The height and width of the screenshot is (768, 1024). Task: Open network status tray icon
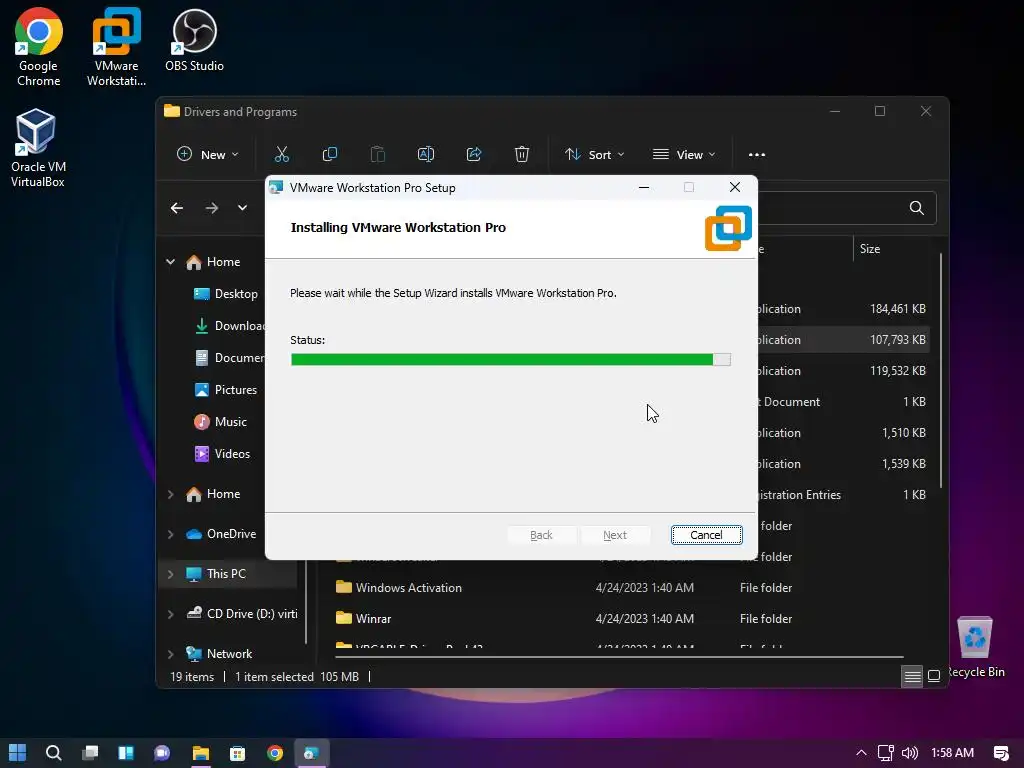point(886,753)
